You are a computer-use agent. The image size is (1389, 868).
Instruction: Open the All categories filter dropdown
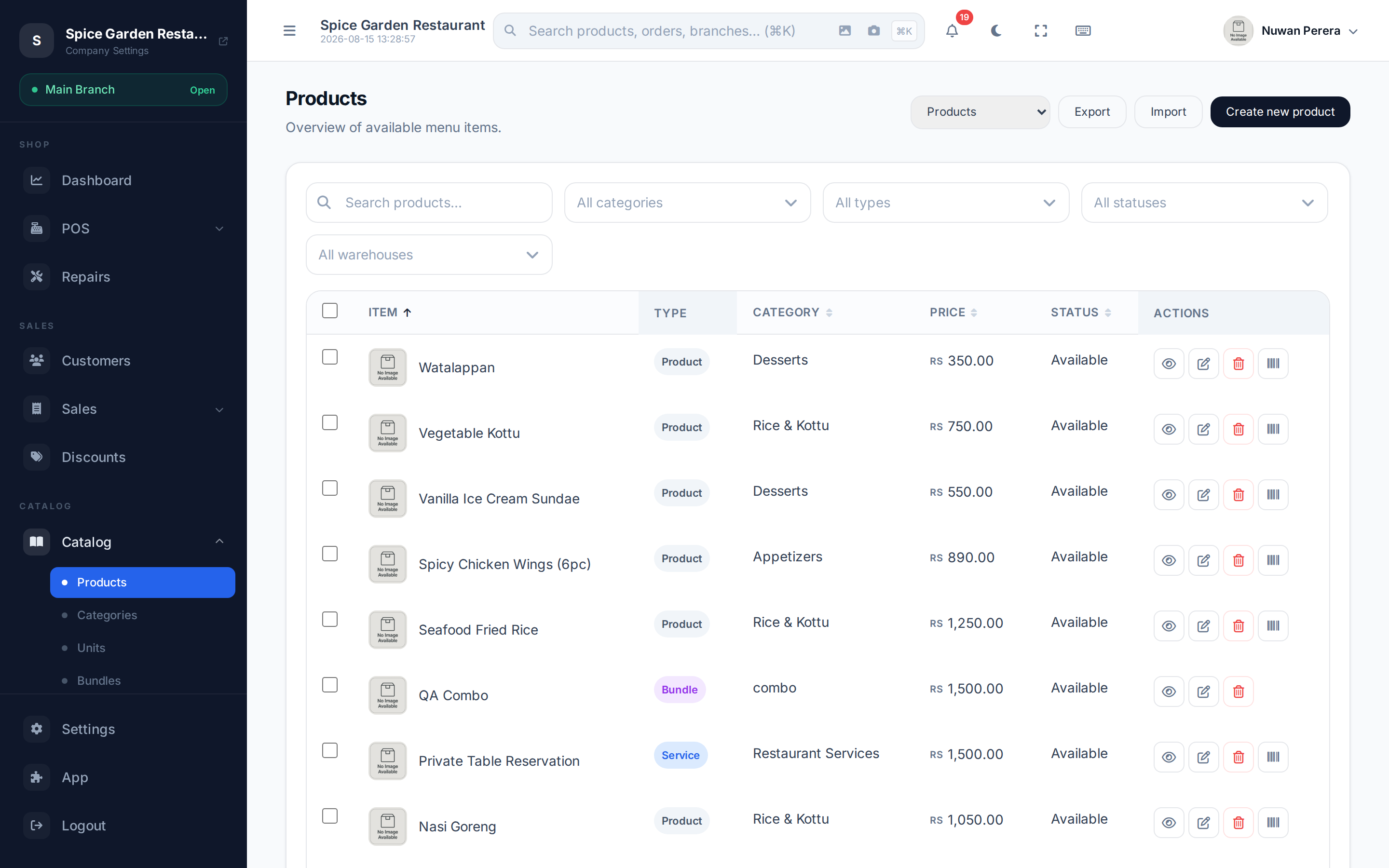[687, 203]
